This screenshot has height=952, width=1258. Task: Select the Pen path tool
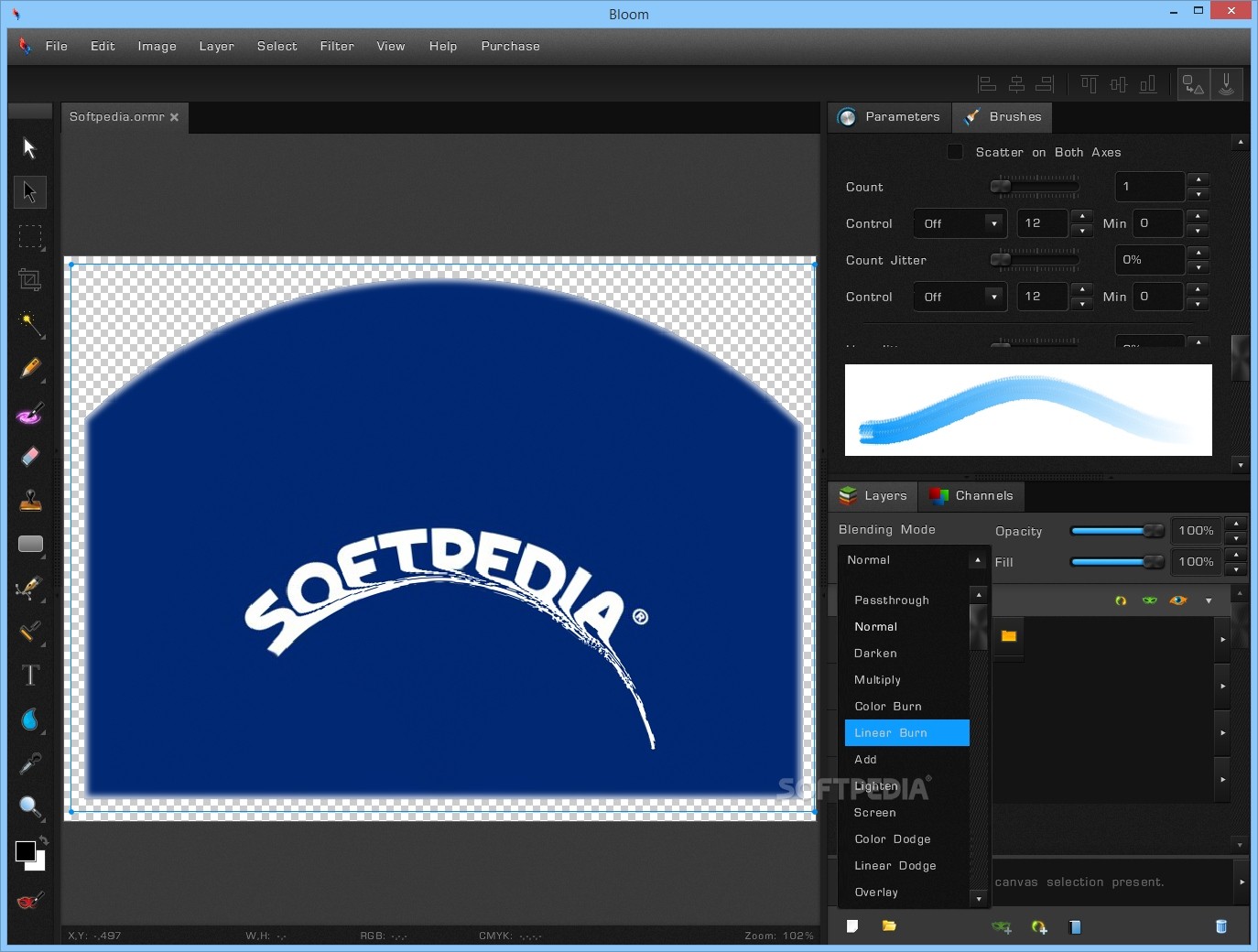point(29,589)
